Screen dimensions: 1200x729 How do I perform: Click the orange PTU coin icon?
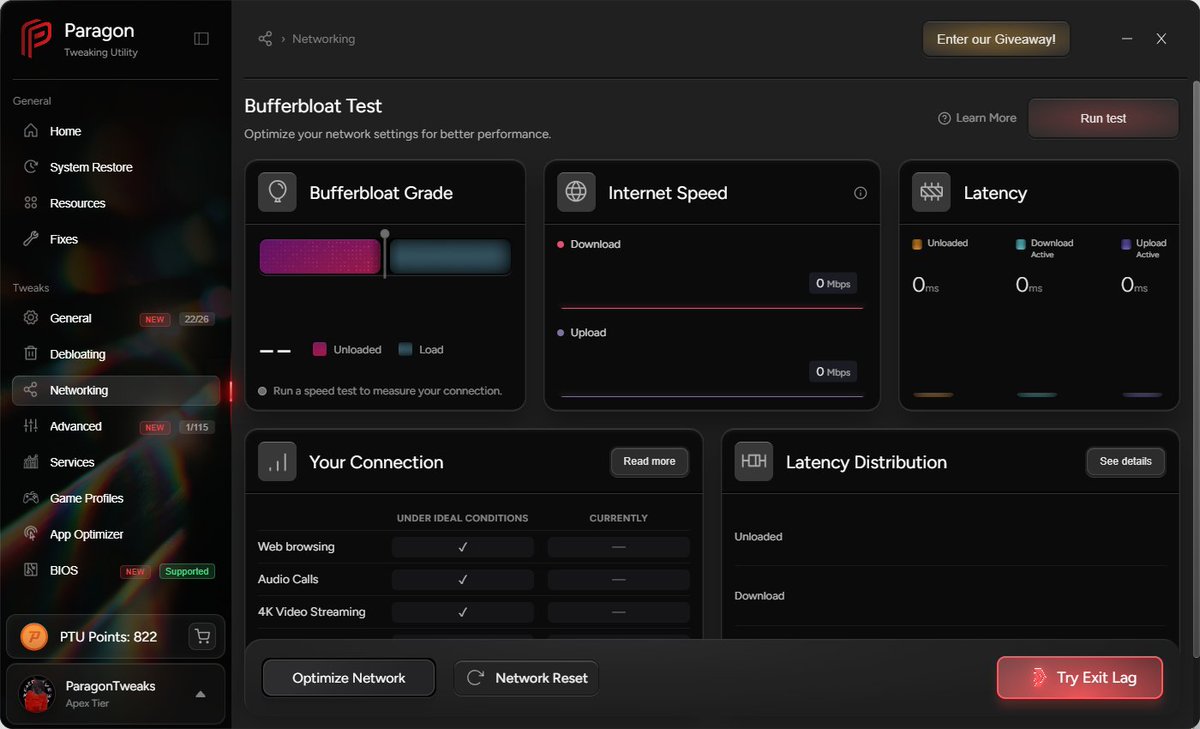pyautogui.click(x=34, y=636)
